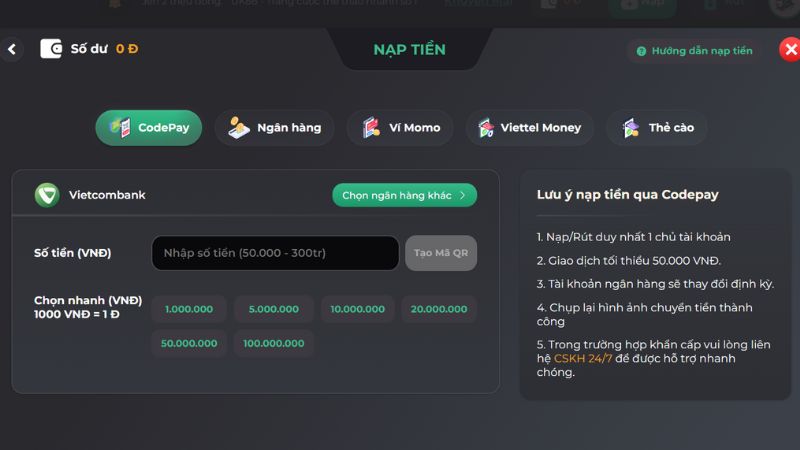Switch to Ví Momo tab
The image size is (800, 450).
(x=400, y=128)
